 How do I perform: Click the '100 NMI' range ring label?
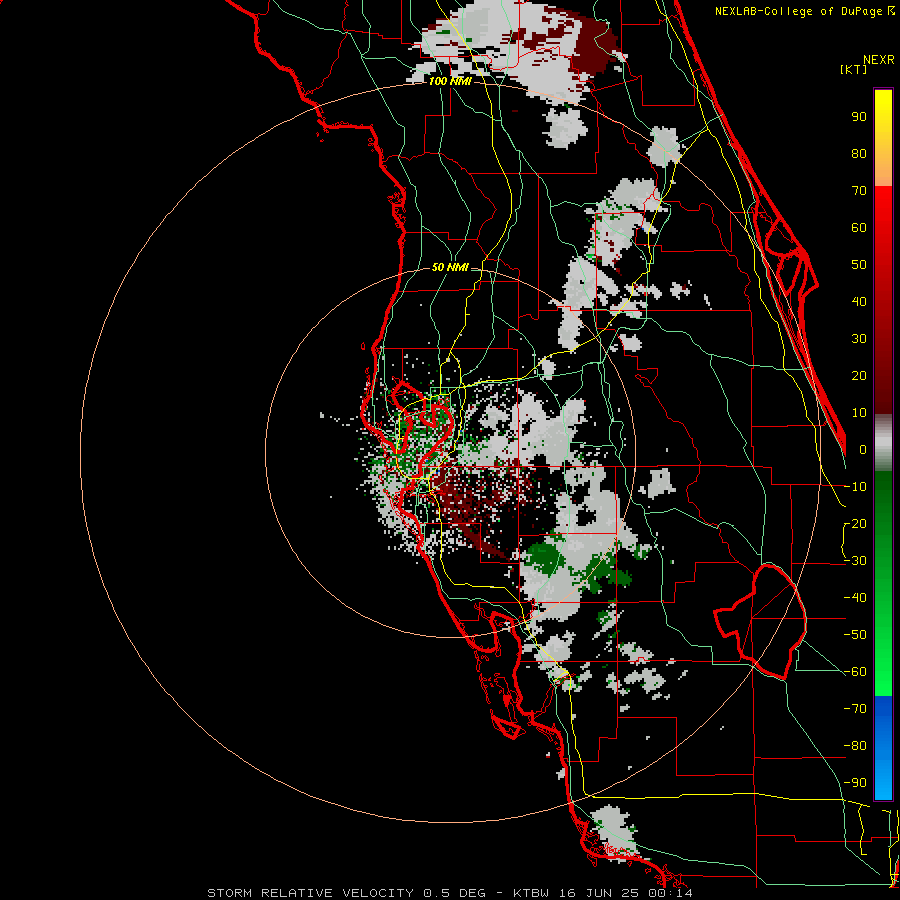tap(450, 82)
